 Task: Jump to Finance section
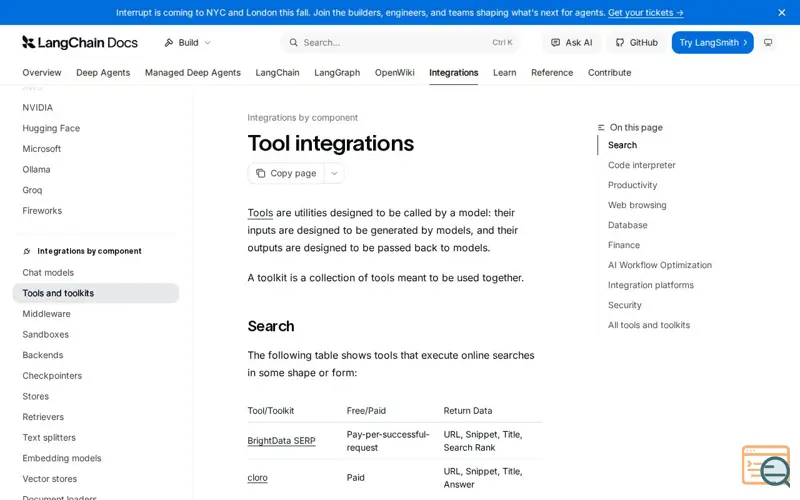coord(624,245)
